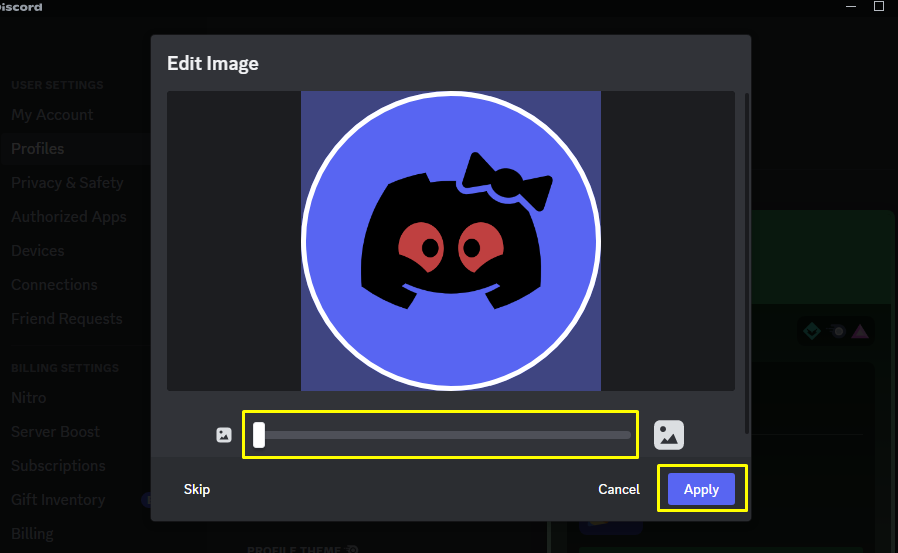Cancel the image edit
The width and height of the screenshot is (898, 553).
click(x=619, y=489)
